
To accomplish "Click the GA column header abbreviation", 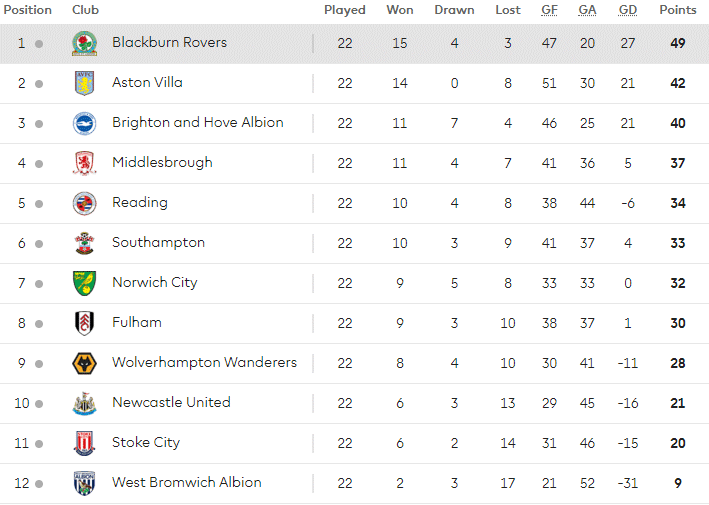I will 587,10.
